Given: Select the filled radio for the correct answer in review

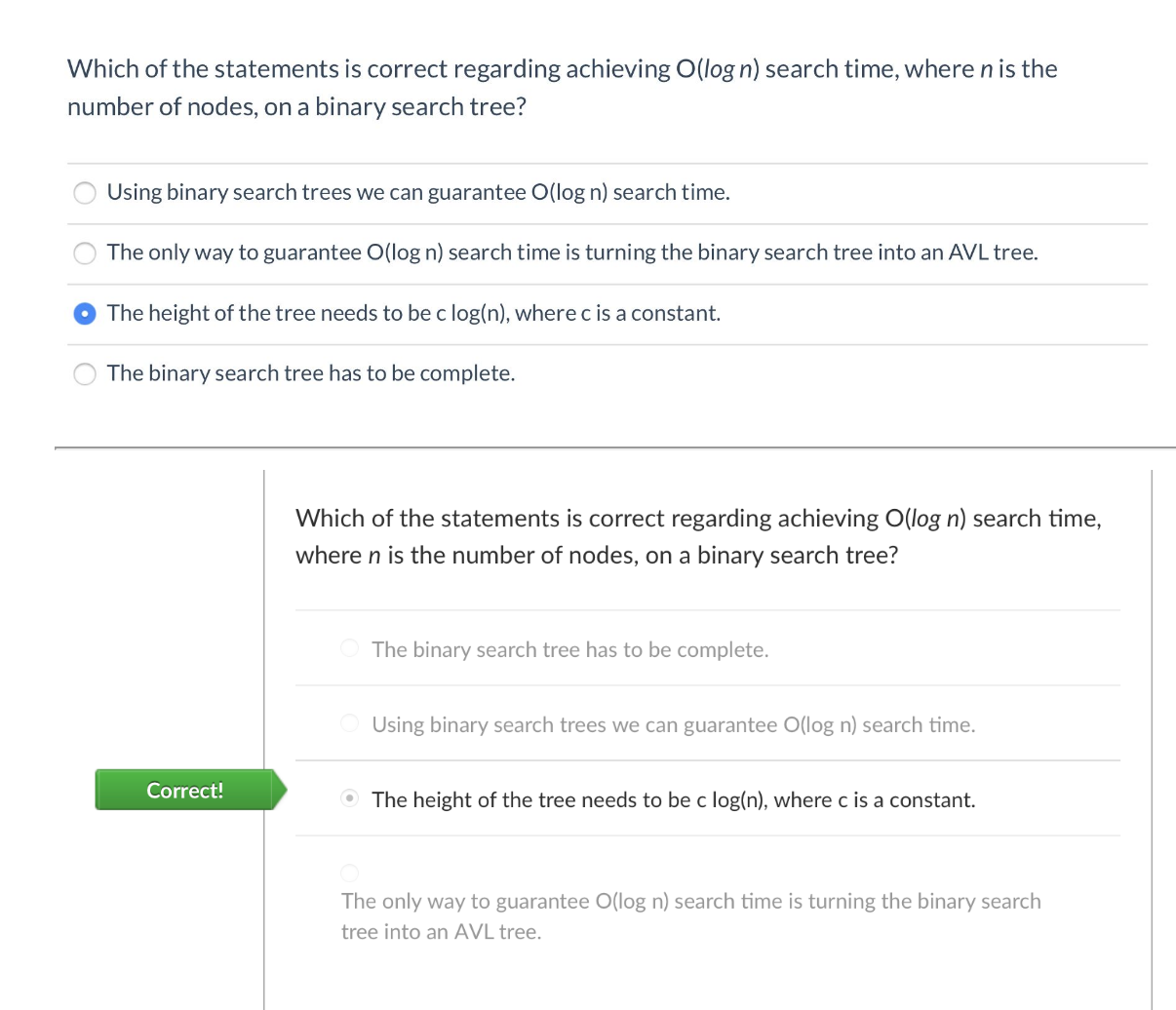Looking at the screenshot, I should (x=349, y=797).
